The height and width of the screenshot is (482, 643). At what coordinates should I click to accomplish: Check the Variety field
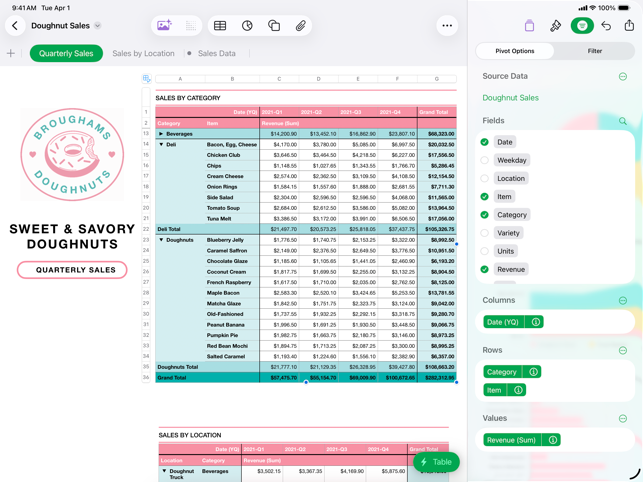[x=484, y=233]
